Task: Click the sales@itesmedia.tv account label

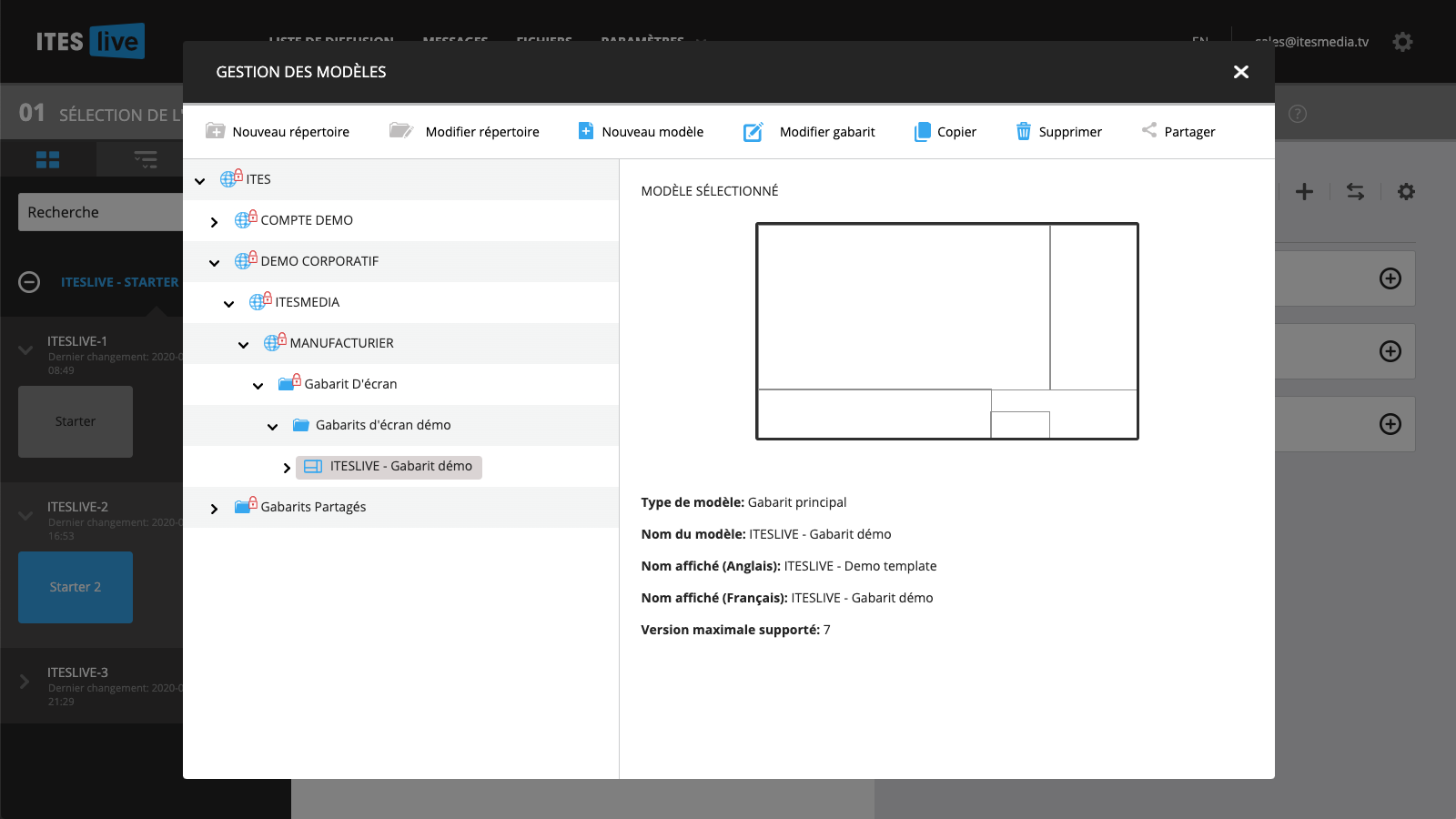Action: (x=1311, y=42)
